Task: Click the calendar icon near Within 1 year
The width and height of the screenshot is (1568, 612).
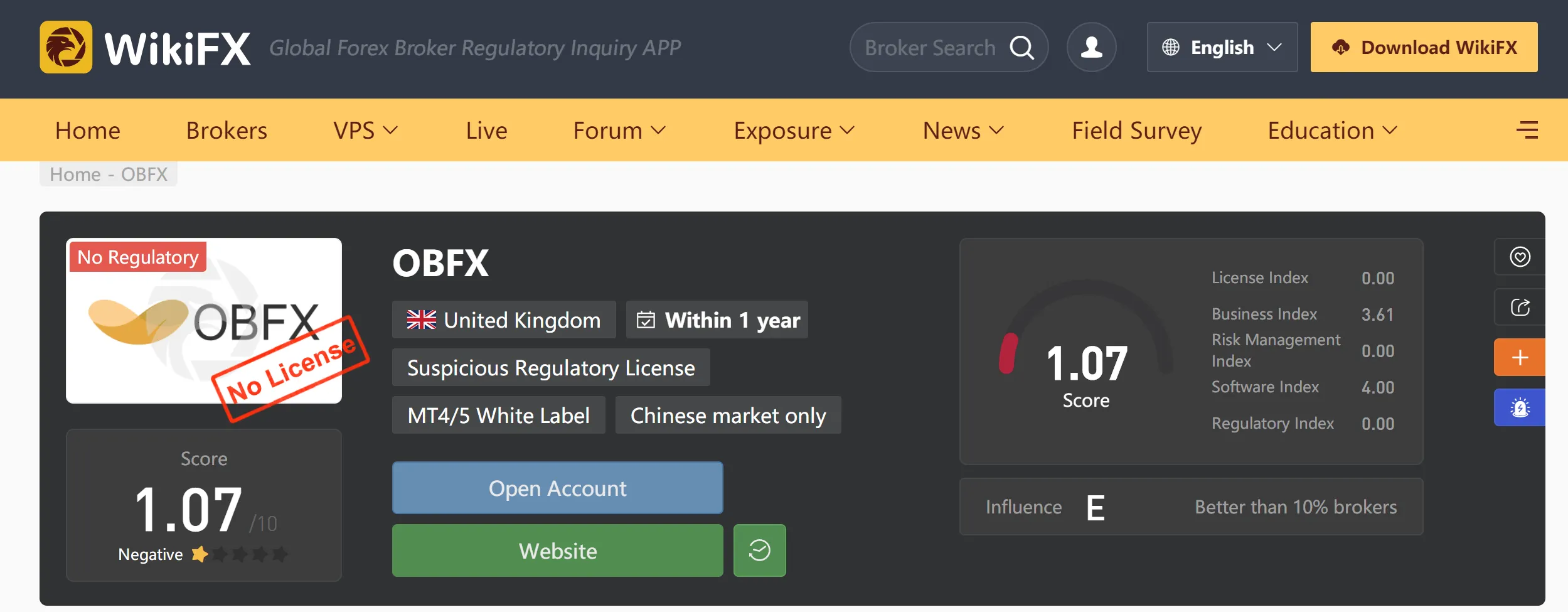Action: click(646, 319)
